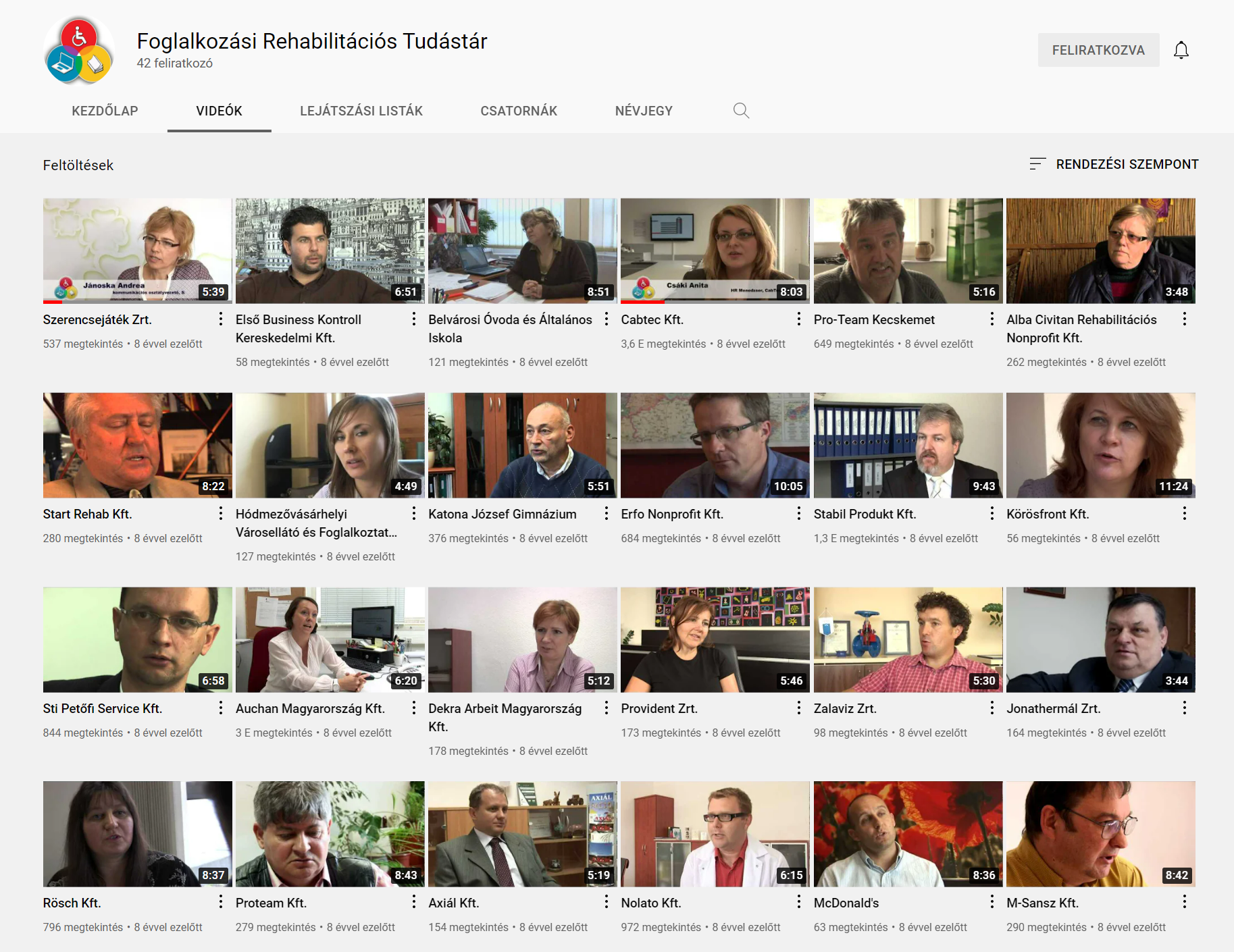Screen dimensions: 1234x952
Task: Open options menu for Zalaviz Zrt. video
Action: [992, 708]
